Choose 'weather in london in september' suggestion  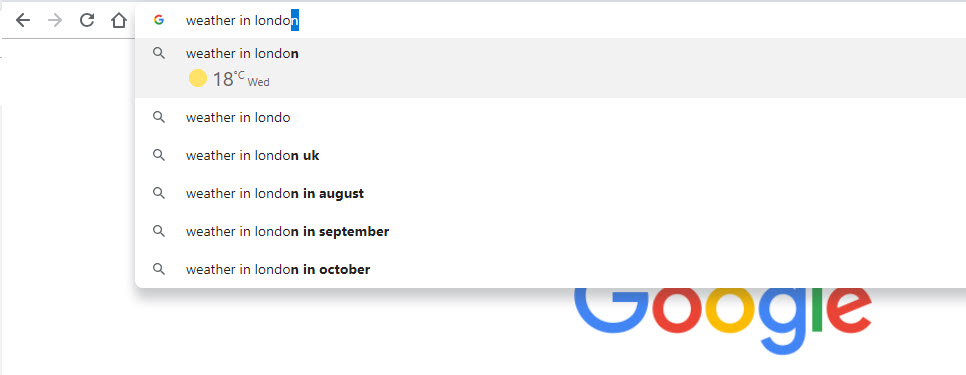coord(550,232)
